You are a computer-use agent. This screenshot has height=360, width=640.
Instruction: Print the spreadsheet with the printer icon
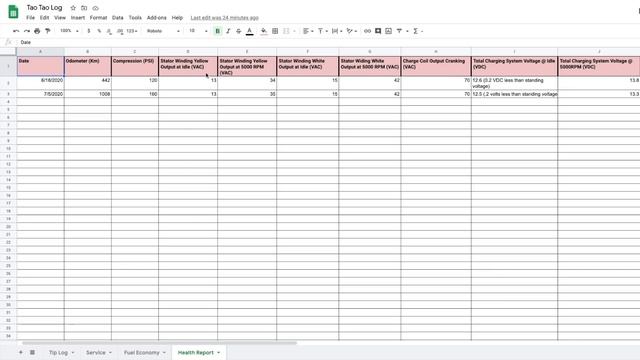tap(37, 31)
